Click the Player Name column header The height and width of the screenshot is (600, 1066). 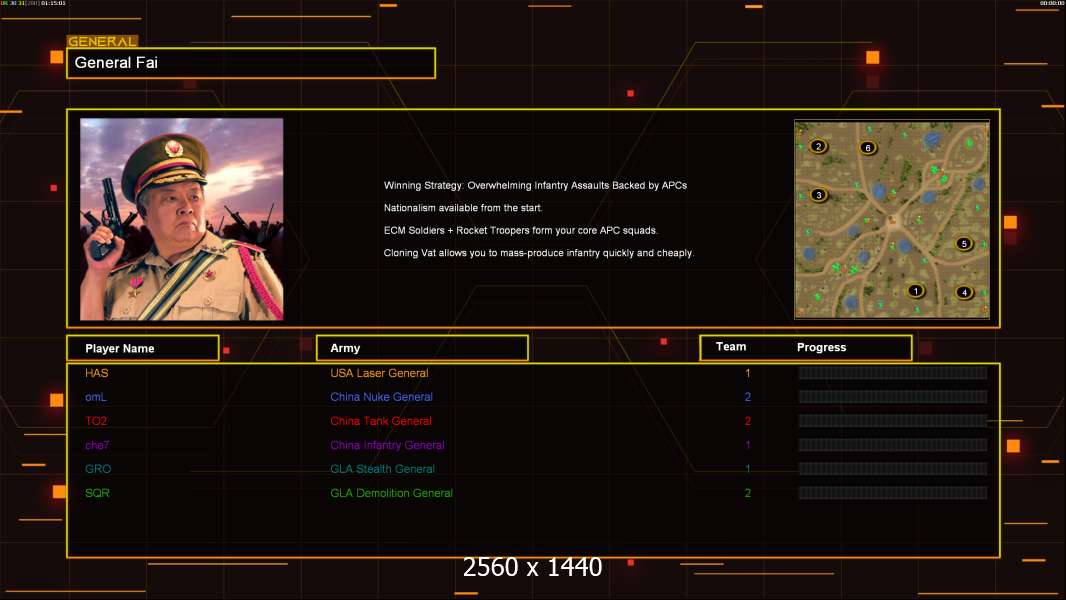point(143,348)
